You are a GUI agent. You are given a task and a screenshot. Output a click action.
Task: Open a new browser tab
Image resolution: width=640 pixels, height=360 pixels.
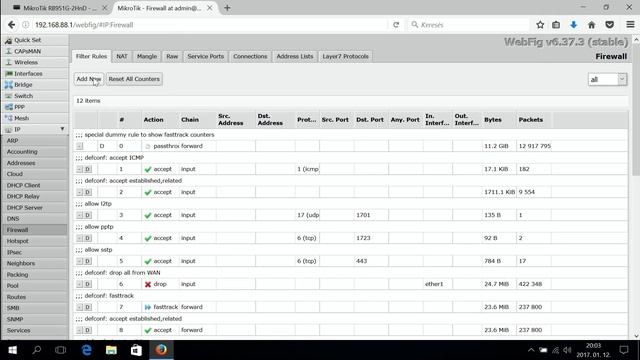point(227,8)
